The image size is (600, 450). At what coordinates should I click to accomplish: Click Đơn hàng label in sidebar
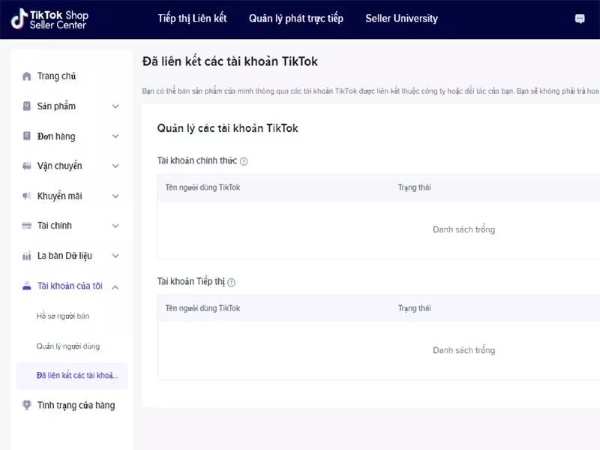tap(56, 136)
